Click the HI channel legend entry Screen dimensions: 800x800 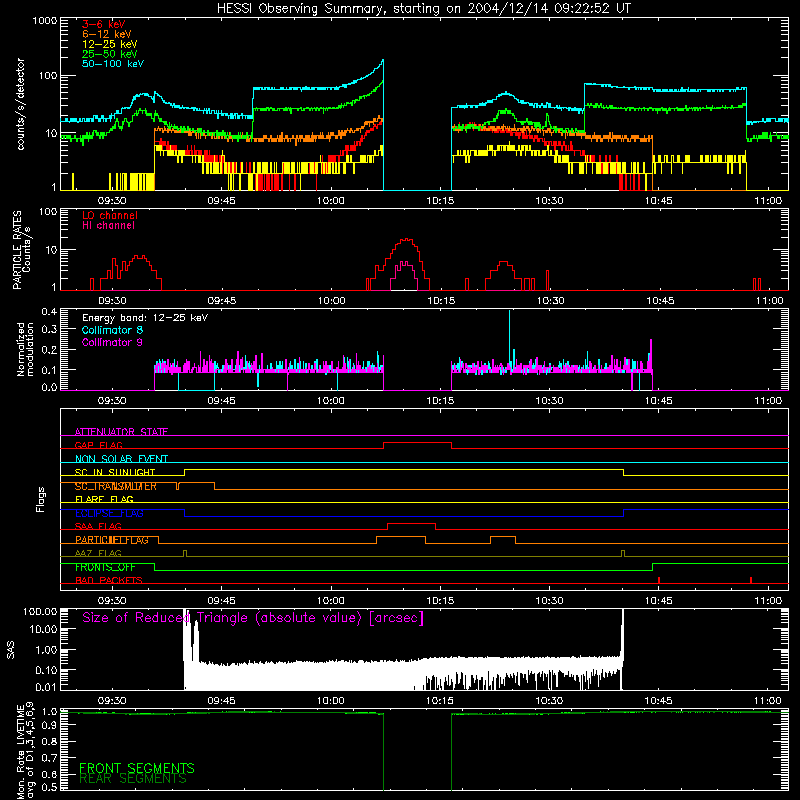click(x=108, y=225)
